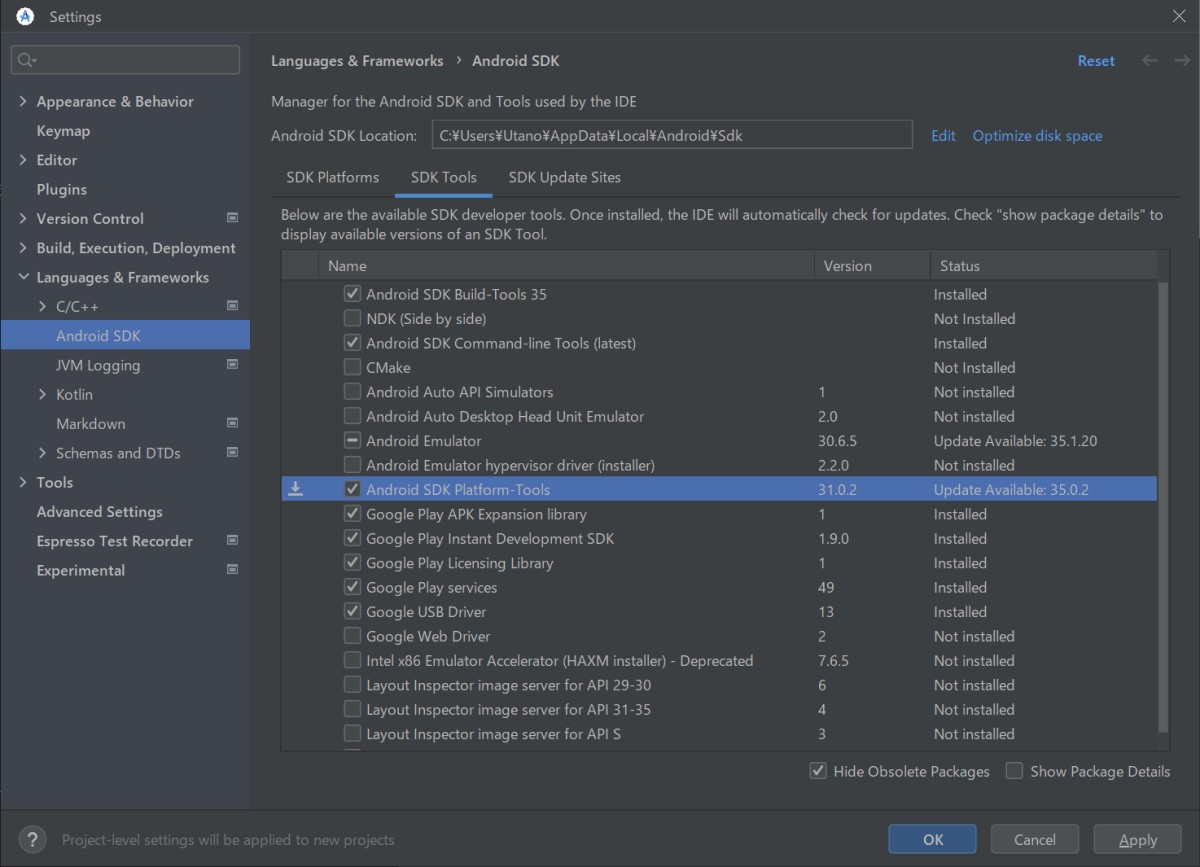Viewport: 1200px width, 867px height.
Task: Expand Build, Execution, Deployment
Action: click(x=23, y=248)
